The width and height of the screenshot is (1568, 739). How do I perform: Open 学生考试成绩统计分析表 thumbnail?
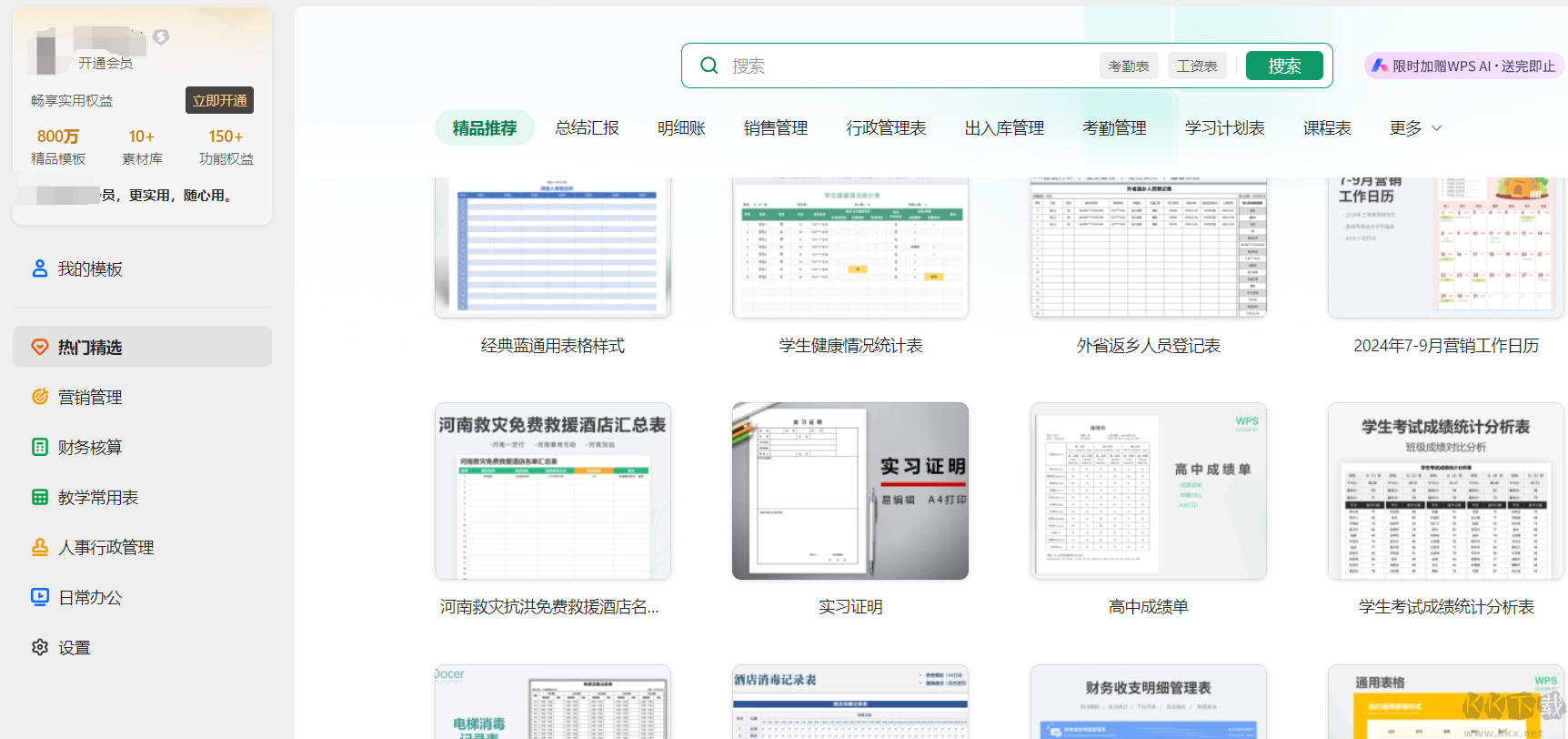(1446, 491)
